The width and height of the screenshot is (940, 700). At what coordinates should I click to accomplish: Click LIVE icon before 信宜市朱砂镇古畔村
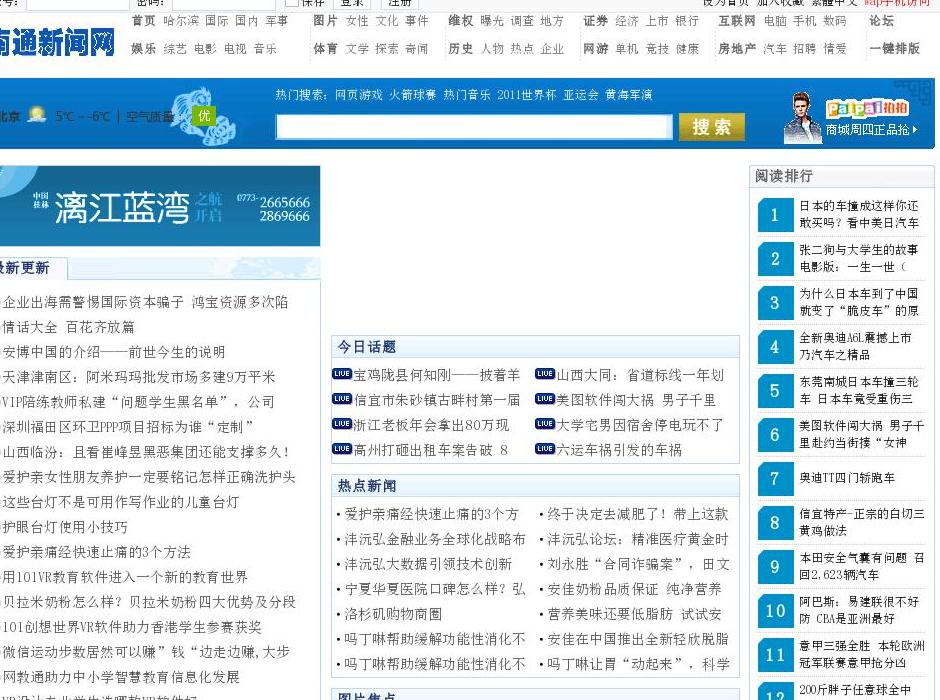[x=342, y=399]
